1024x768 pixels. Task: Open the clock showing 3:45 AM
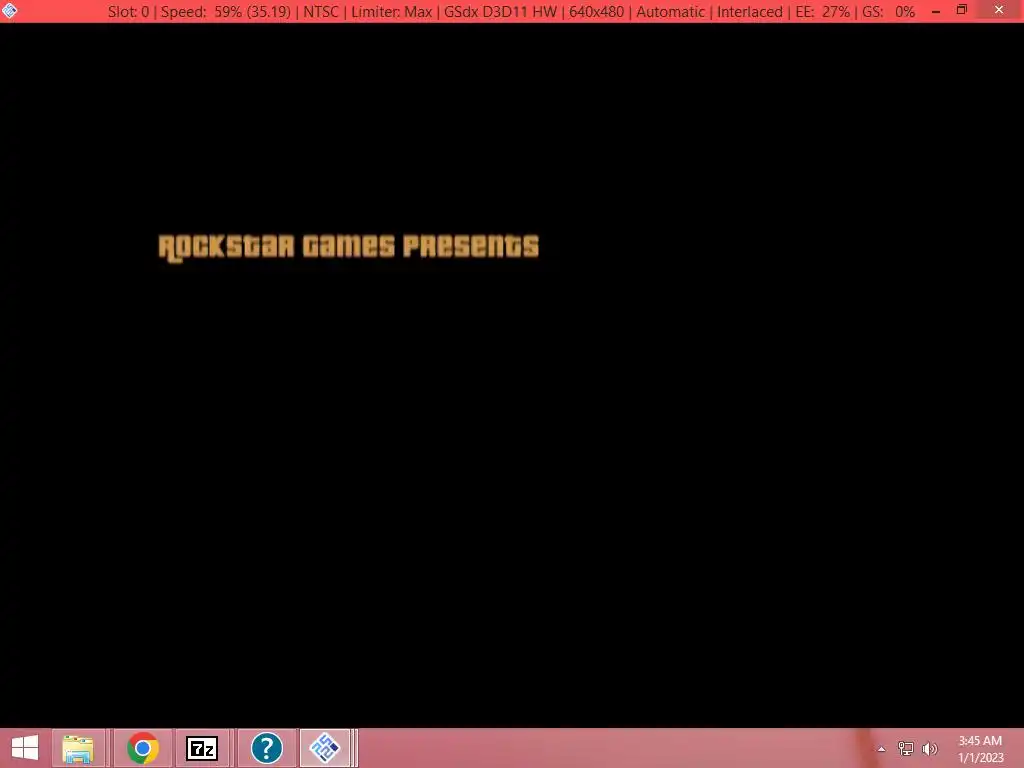tap(980, 741)
